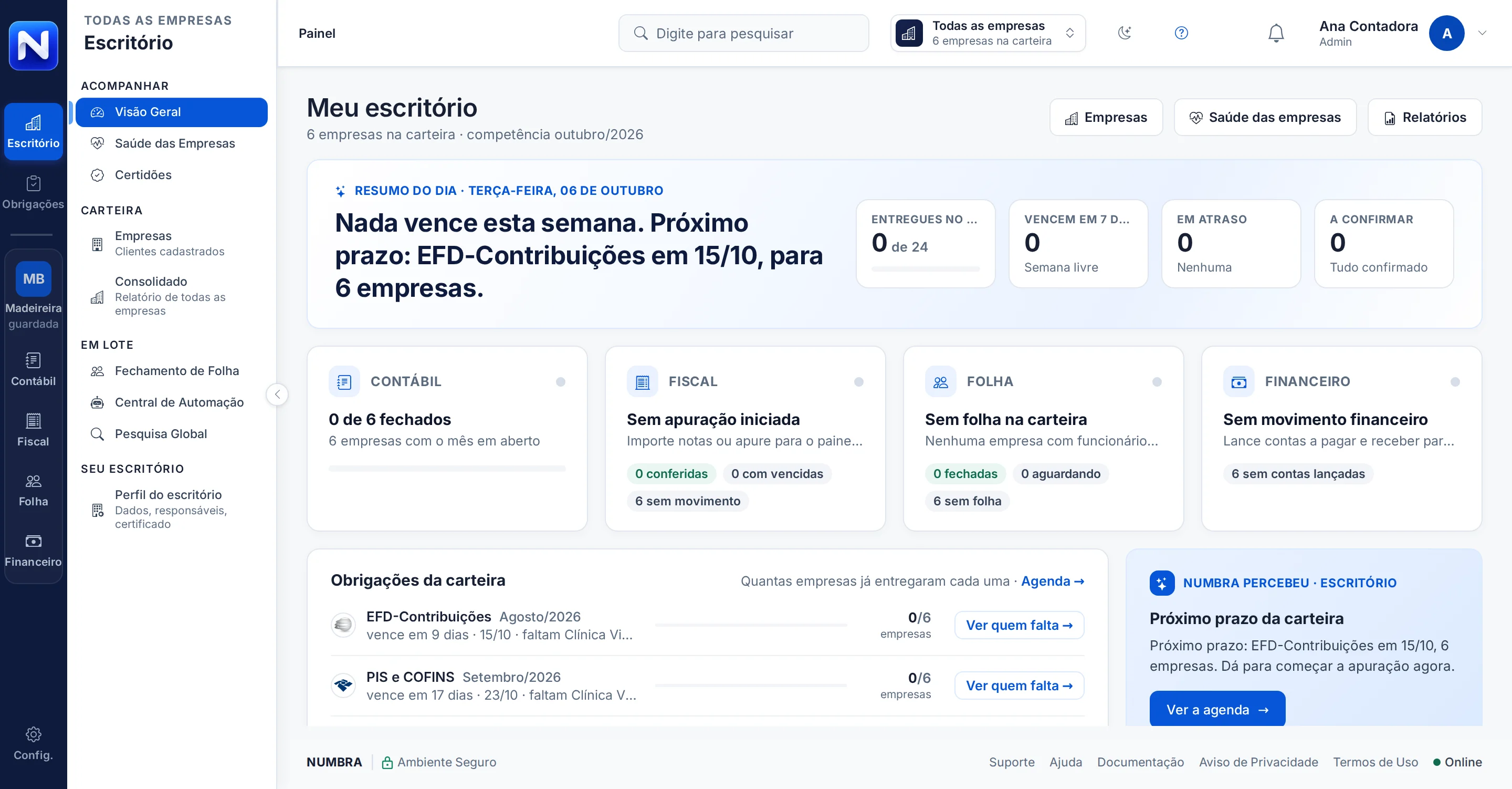The image size is (1512, 789).
Task: Open the Folha module in the rail
Action: coord(34,490)
